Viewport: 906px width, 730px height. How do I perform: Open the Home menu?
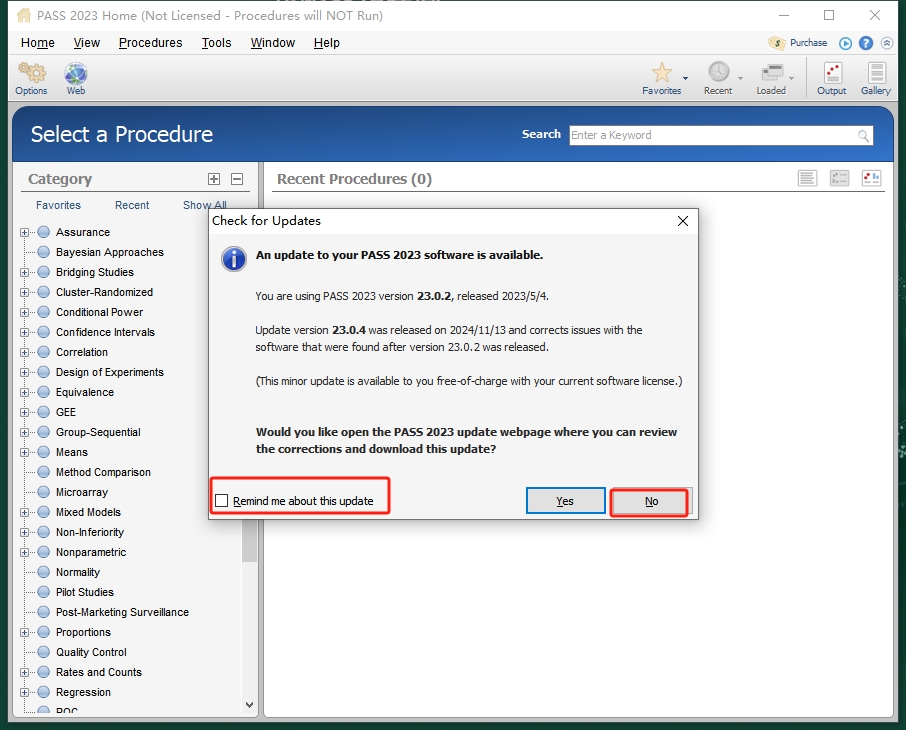(x=38, y=43)
